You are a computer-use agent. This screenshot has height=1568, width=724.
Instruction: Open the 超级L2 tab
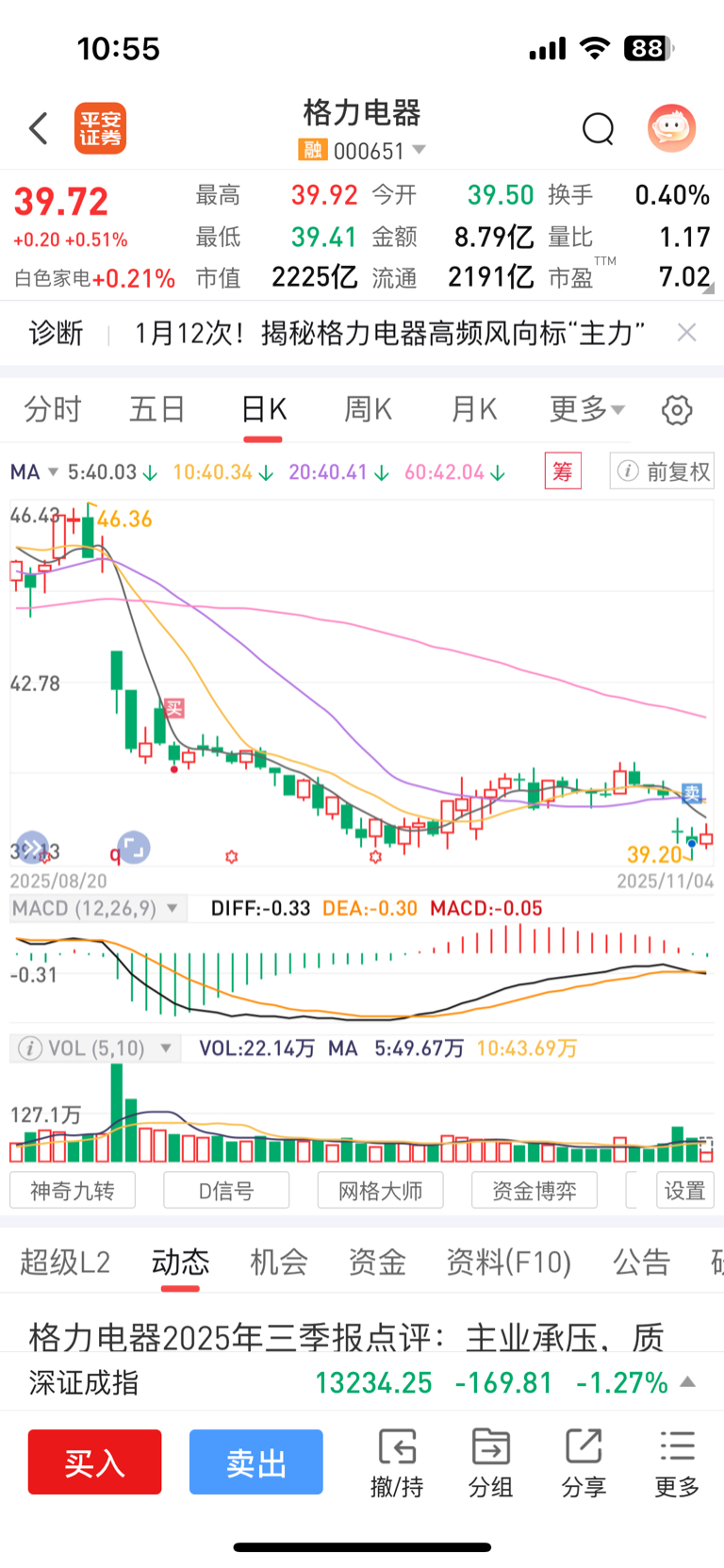click(x=65, y=1262)
